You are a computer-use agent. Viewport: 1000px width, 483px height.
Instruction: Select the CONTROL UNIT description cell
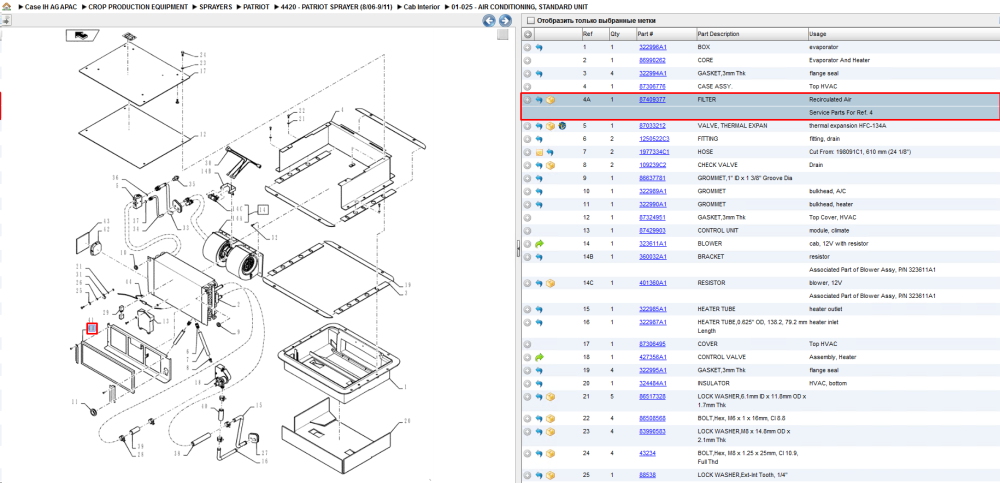coord(718,230)
